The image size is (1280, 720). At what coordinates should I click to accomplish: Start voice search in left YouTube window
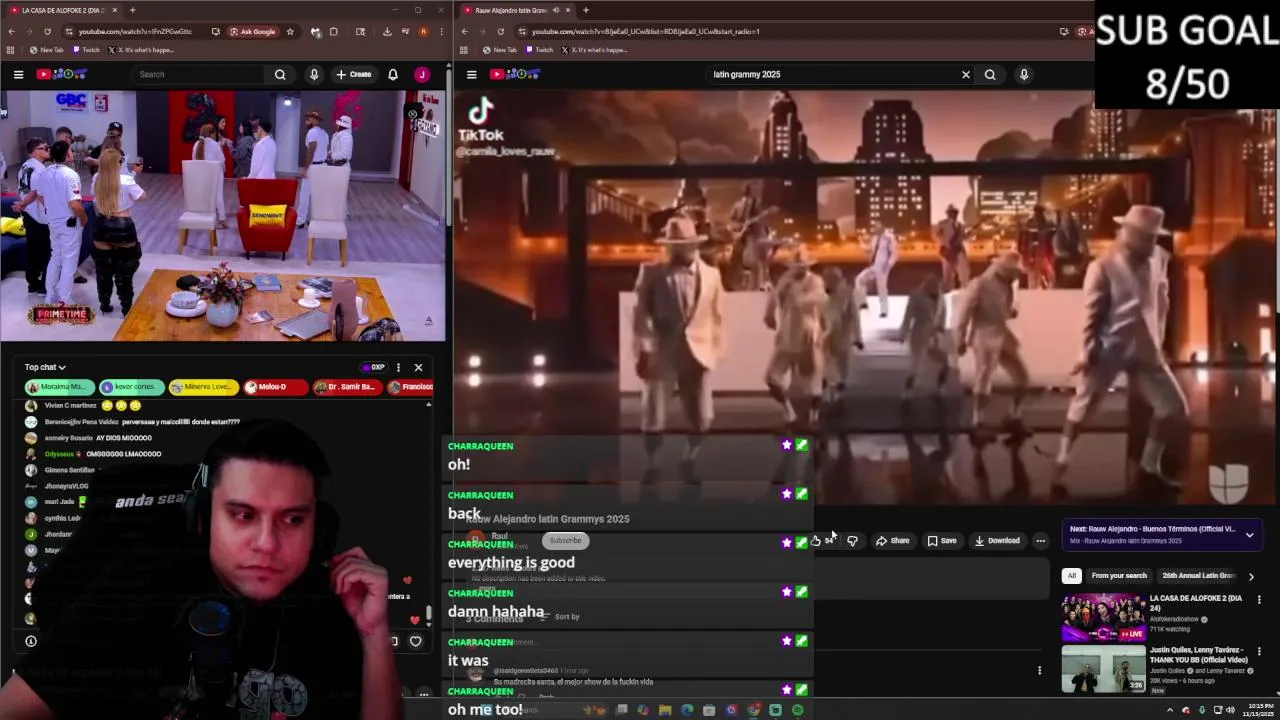click(x=314, y=74)
